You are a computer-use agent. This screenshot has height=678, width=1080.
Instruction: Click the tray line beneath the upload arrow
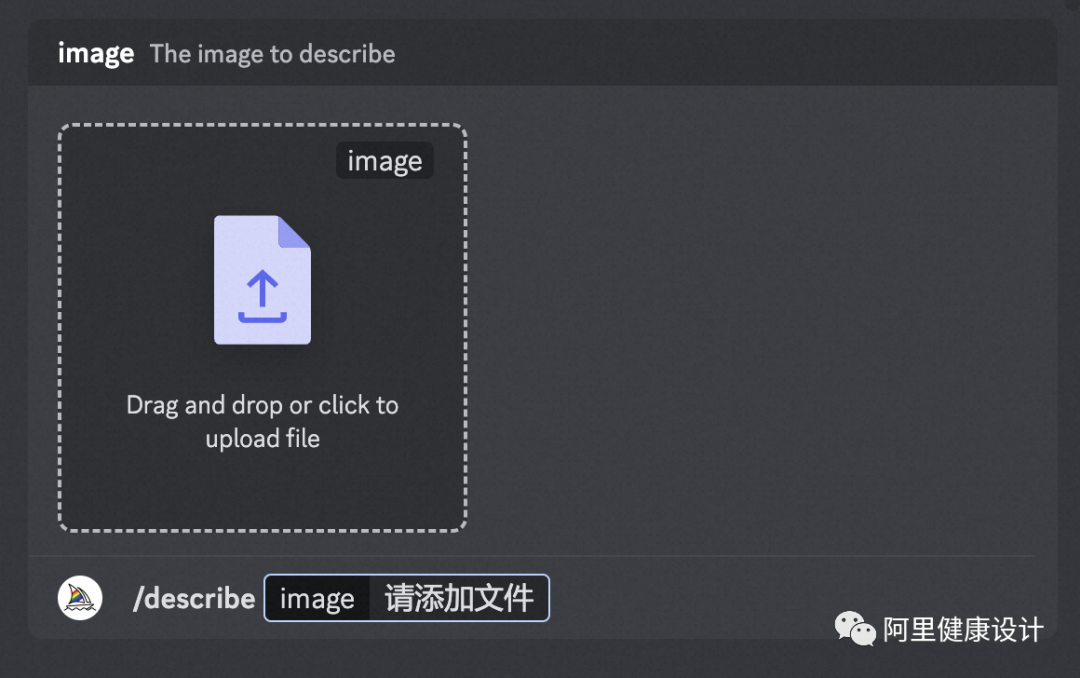click(262, 317)
